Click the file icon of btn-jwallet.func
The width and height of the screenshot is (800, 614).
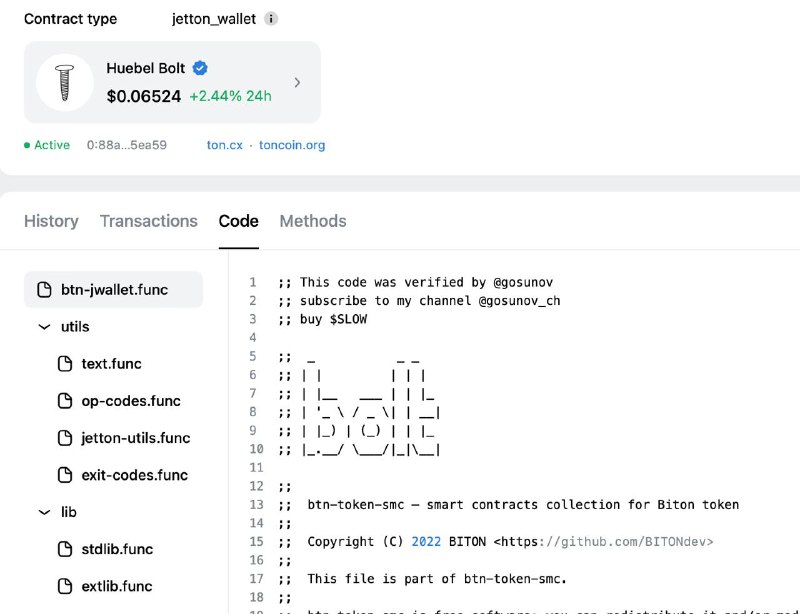[x=44, y=289]
